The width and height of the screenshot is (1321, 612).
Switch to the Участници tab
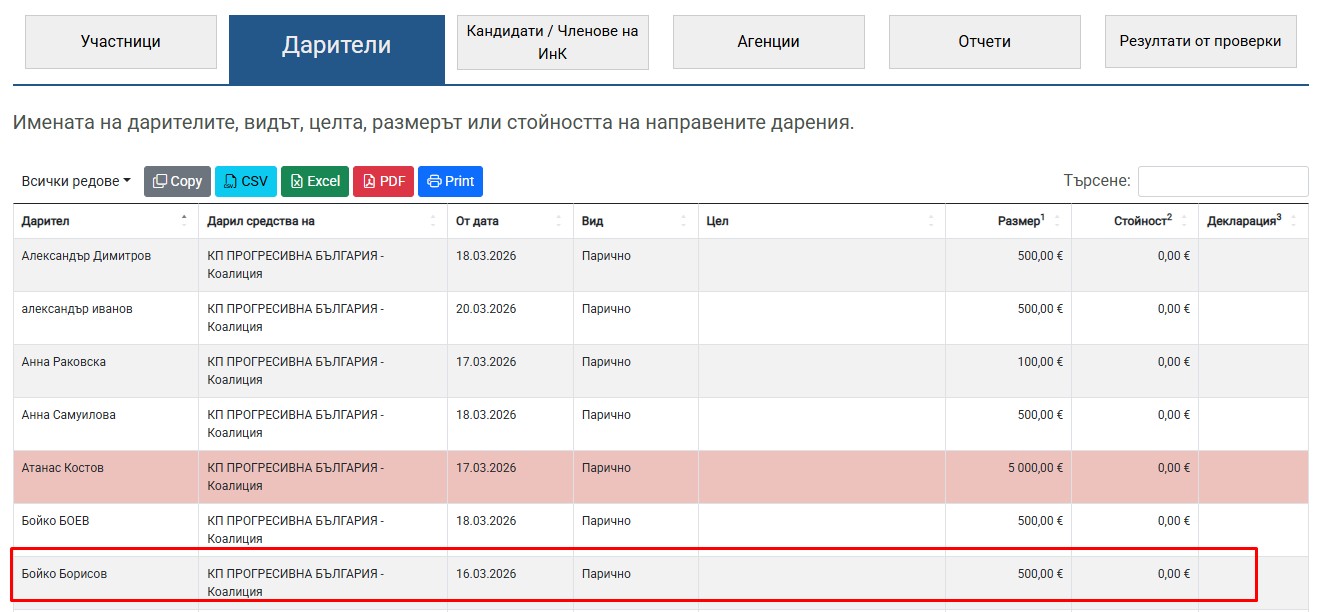point(120,42)
